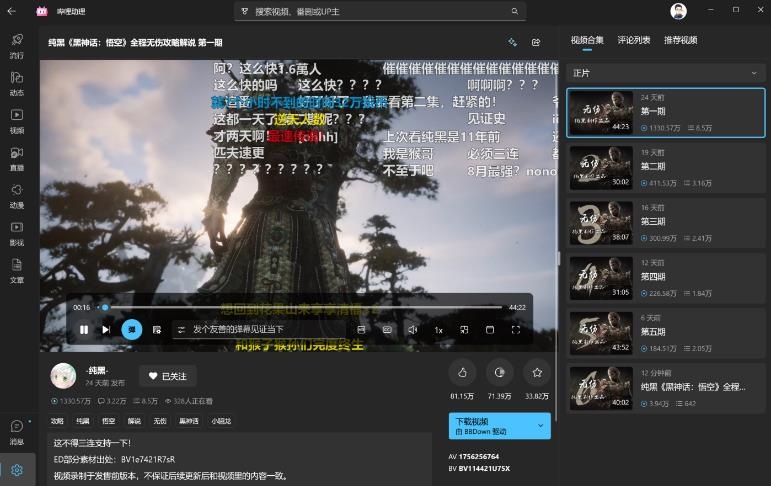Open the 流行 popular section in sidebar
Viewport: 771px width, 486px height.
[17, 46]
